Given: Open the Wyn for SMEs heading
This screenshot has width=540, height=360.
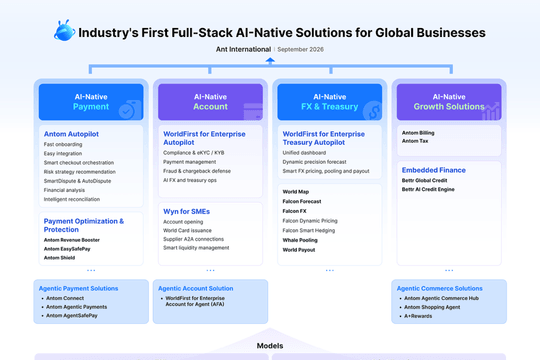Looking at the screenshot, I should [186, 212].
